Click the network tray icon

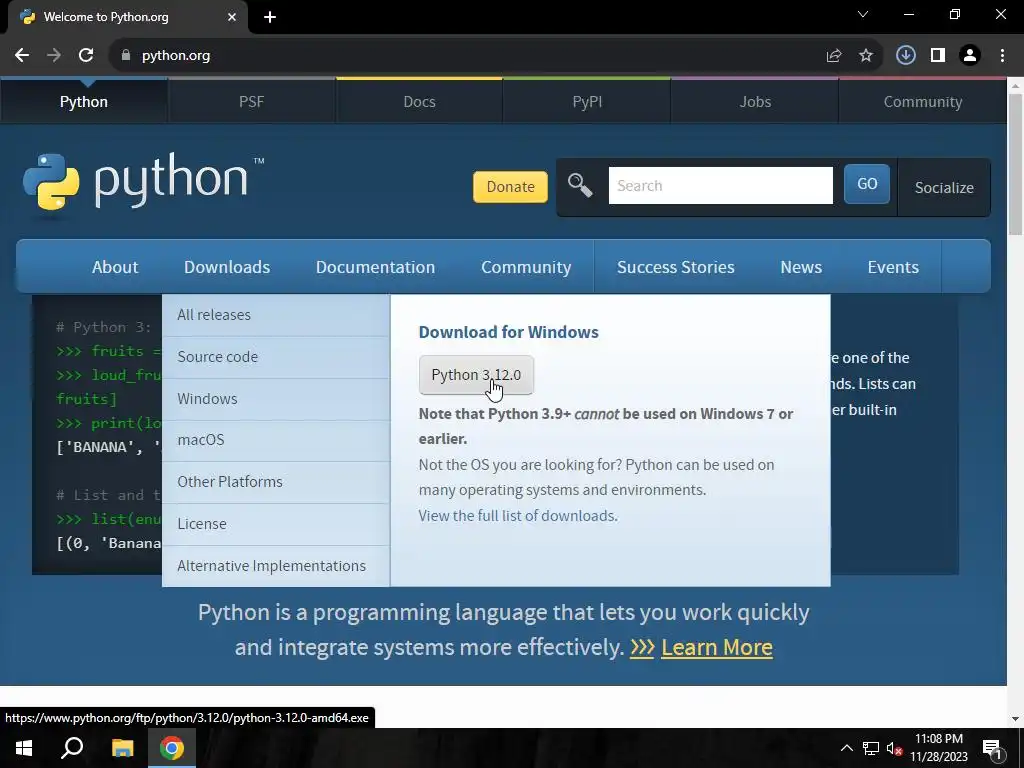point(871,748)
